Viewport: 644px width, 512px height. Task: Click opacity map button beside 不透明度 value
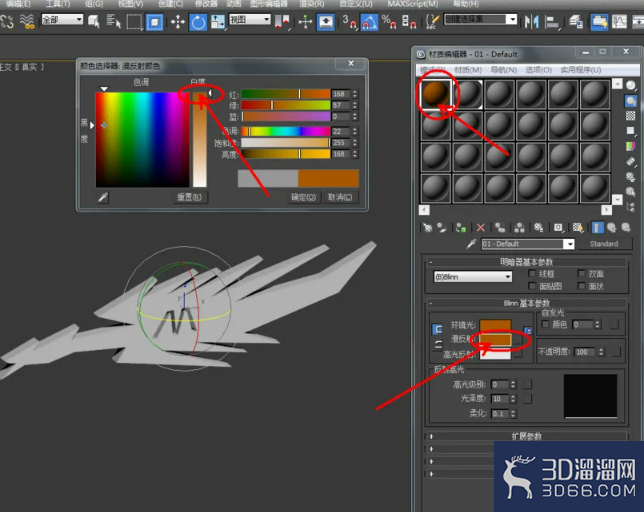click(x=616, y=352)
